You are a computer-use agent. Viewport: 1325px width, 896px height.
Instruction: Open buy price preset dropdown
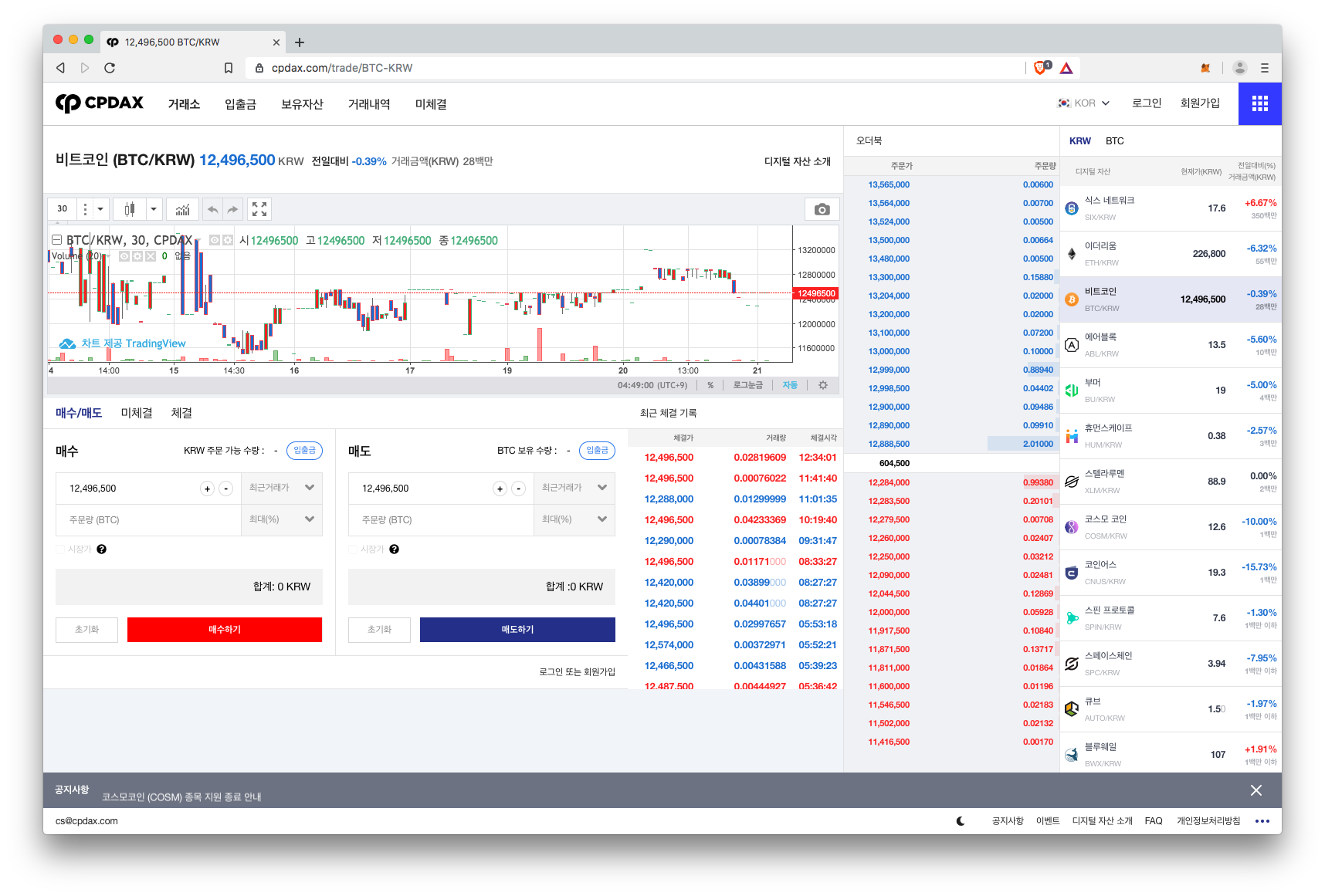283,489
